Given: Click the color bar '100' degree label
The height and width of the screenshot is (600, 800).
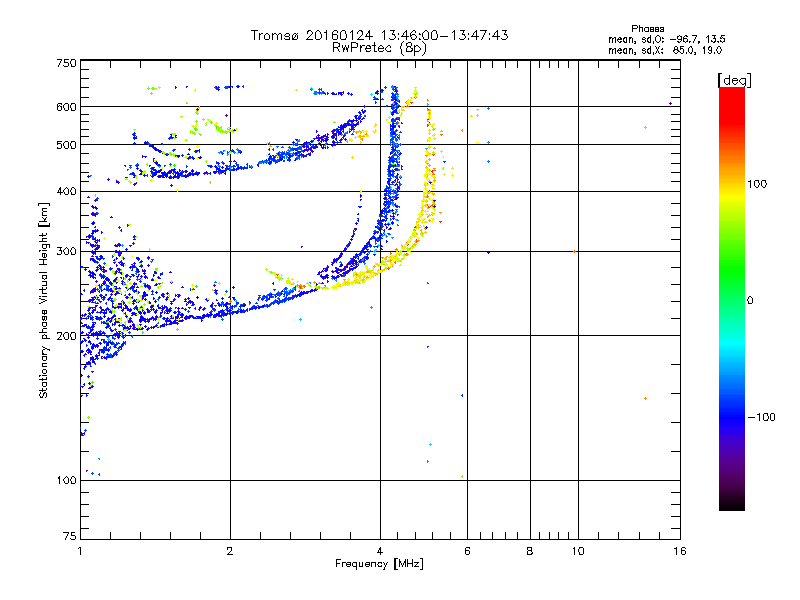Looking at the screenshot, I should point(757,184).
